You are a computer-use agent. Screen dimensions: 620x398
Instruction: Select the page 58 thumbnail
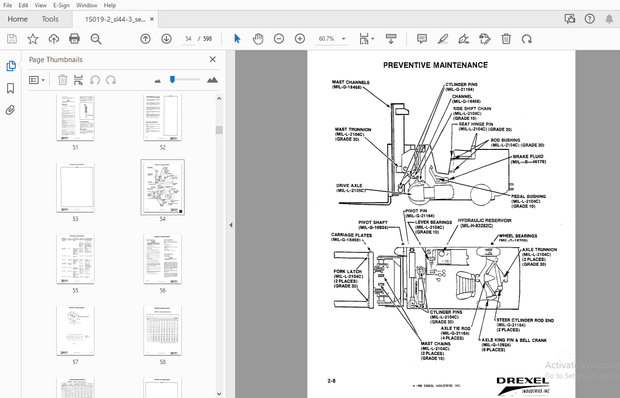163,330
